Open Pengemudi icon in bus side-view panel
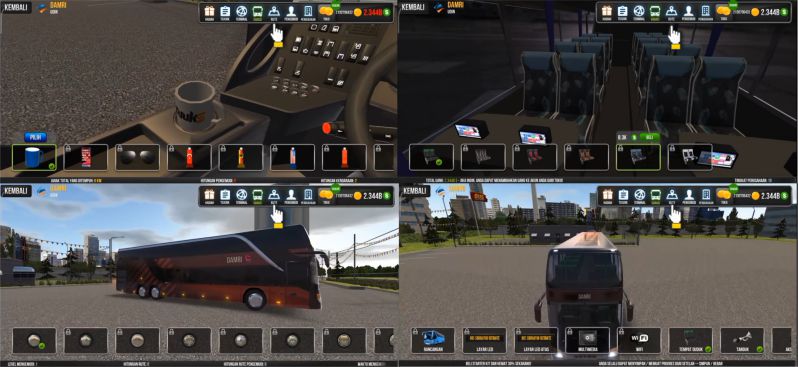This screenshot has width=798, height=367. [x=291, y=195]
